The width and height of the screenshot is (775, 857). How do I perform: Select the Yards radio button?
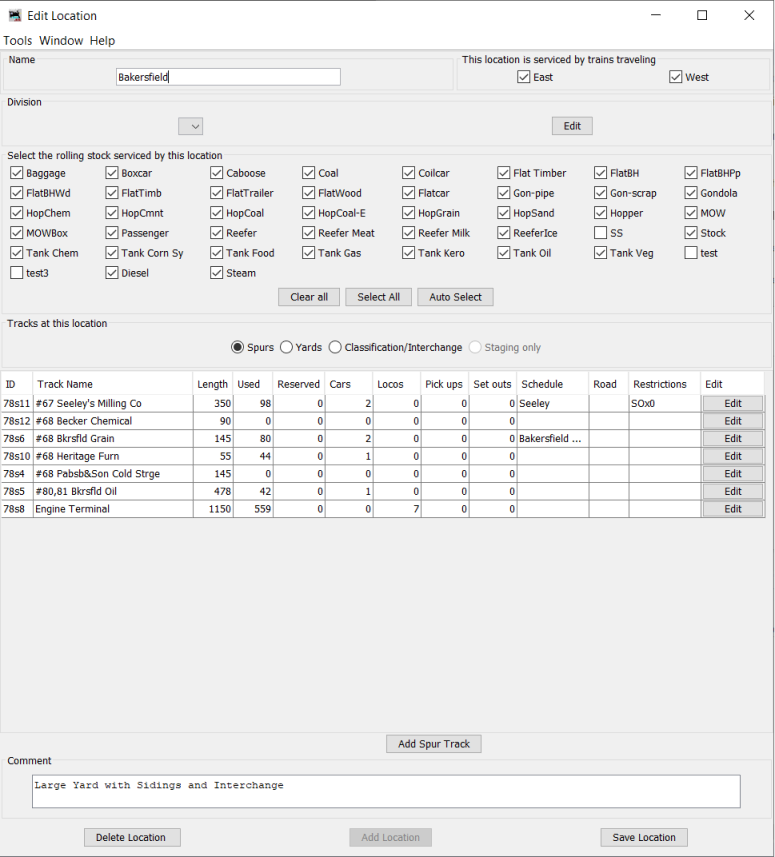click(287, 347)
